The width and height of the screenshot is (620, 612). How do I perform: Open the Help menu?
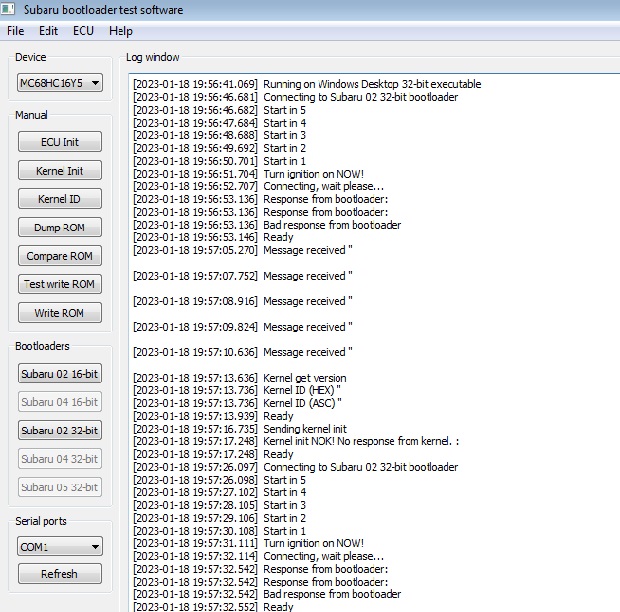(x=120, y=31)
